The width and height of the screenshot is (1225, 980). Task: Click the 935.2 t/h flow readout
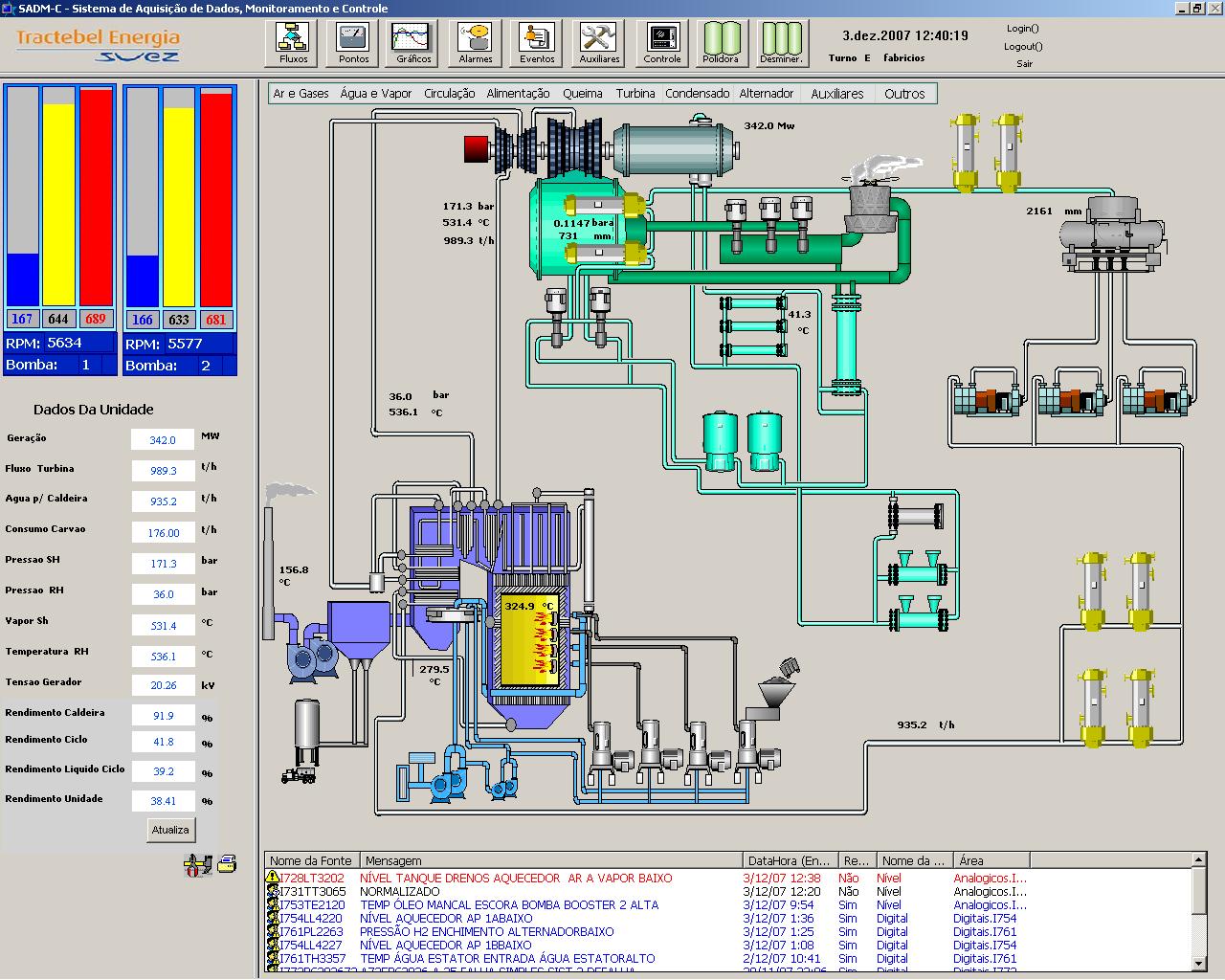(925, 724)
